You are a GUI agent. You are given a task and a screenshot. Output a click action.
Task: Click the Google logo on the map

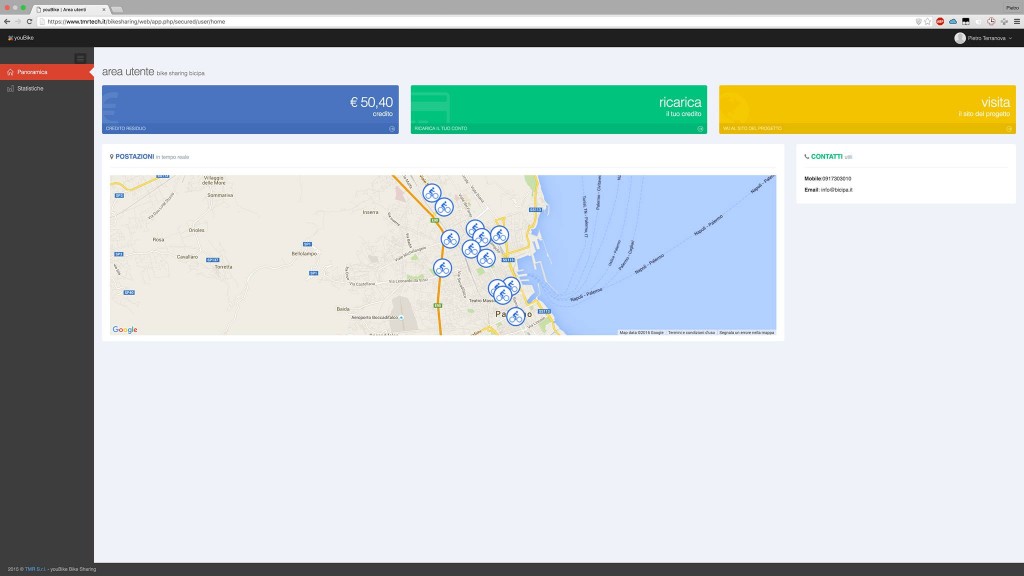click(125, 330)
